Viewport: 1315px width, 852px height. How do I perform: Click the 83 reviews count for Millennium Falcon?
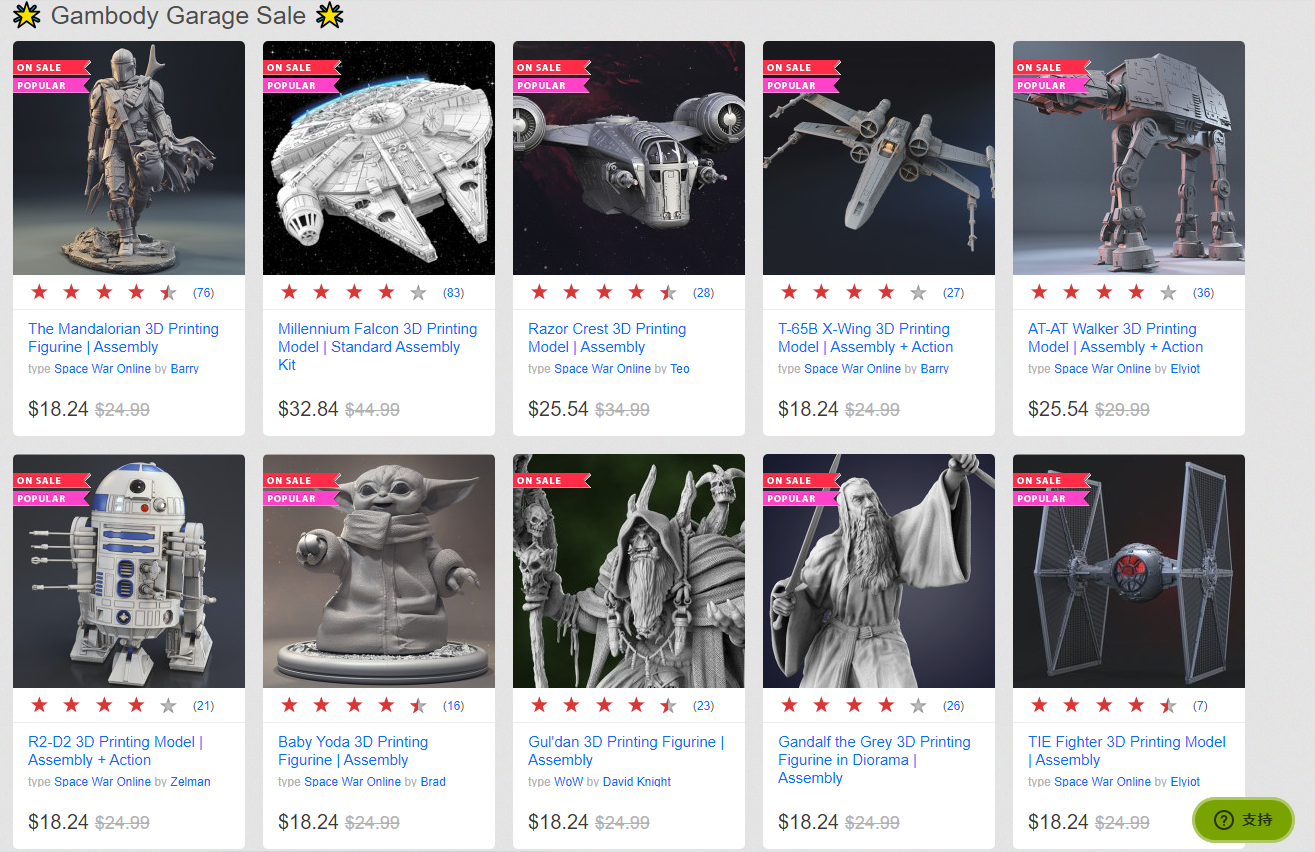(453, 293)
